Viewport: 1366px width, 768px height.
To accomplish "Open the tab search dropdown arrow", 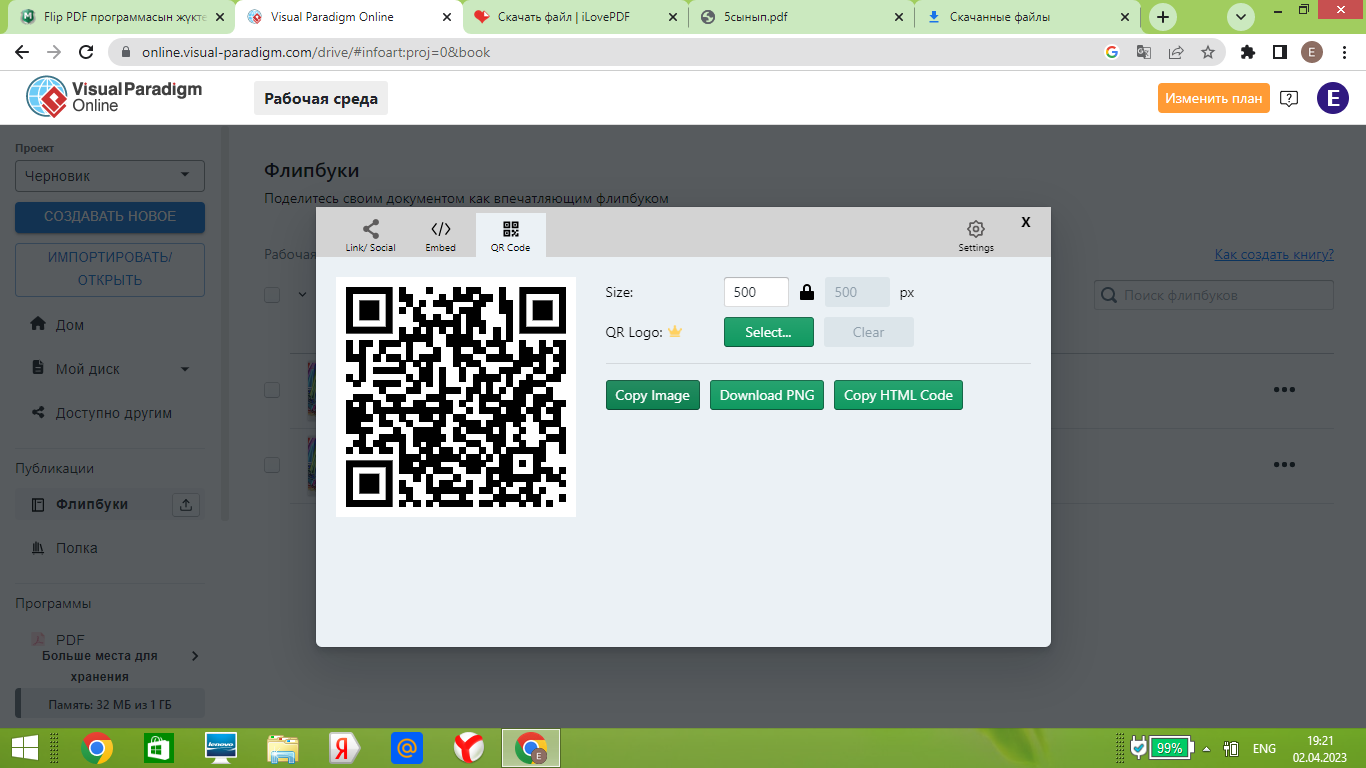I will [1241, 17].
